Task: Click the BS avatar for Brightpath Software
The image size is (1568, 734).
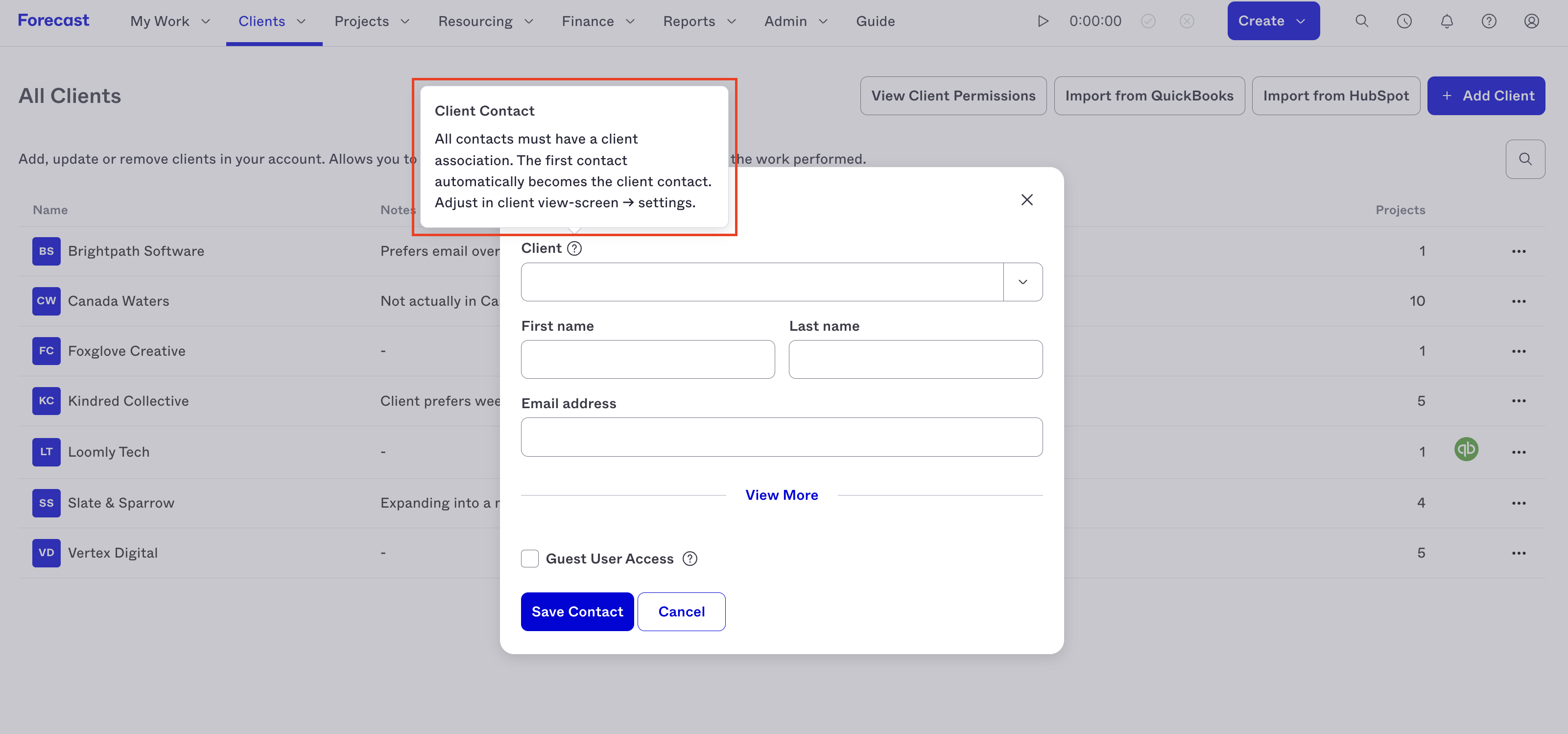Action: (x=46, y=251)
